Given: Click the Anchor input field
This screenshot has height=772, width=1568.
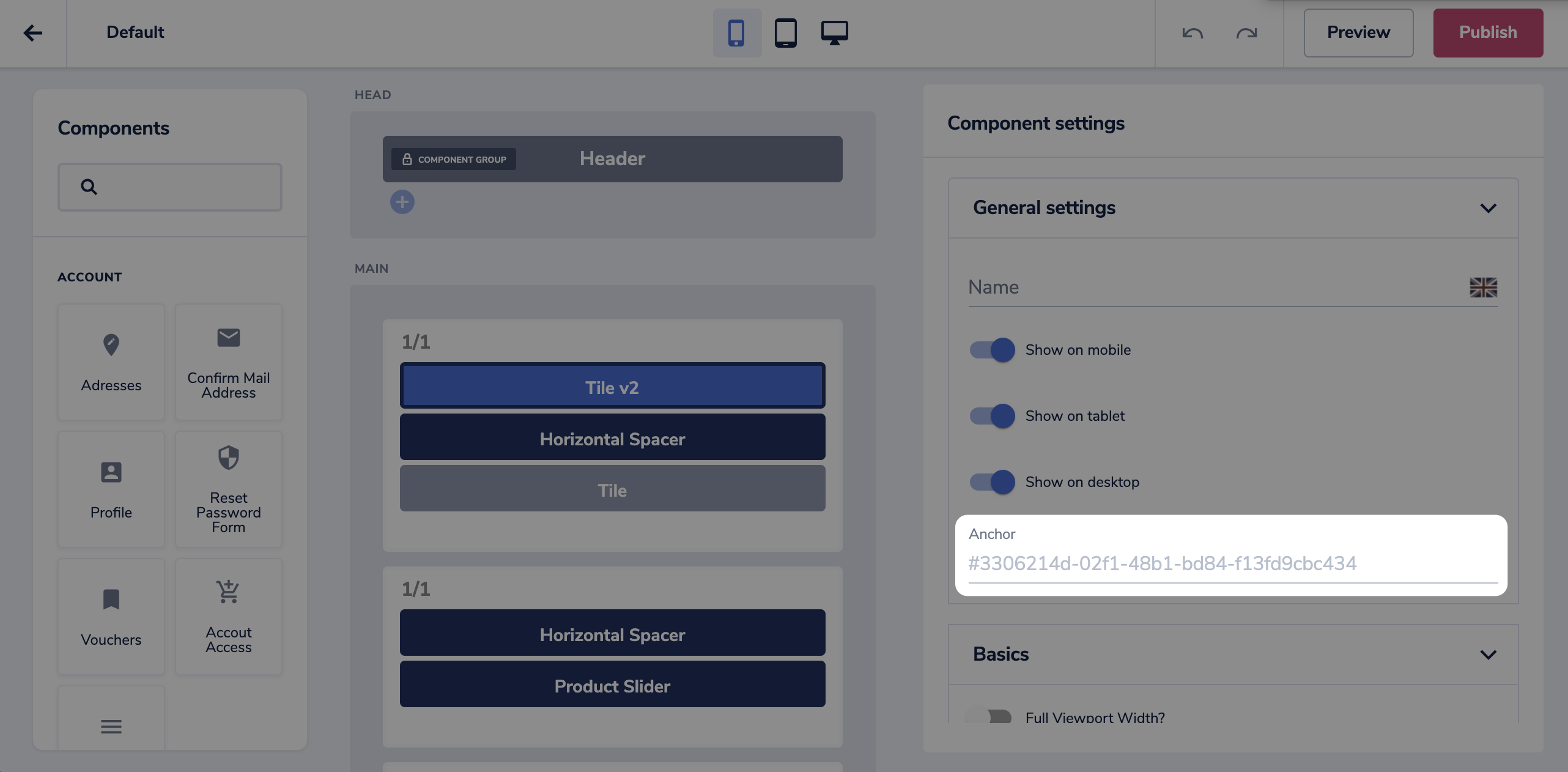Looking at the screenshot, I should click(x=1233, y=563).
